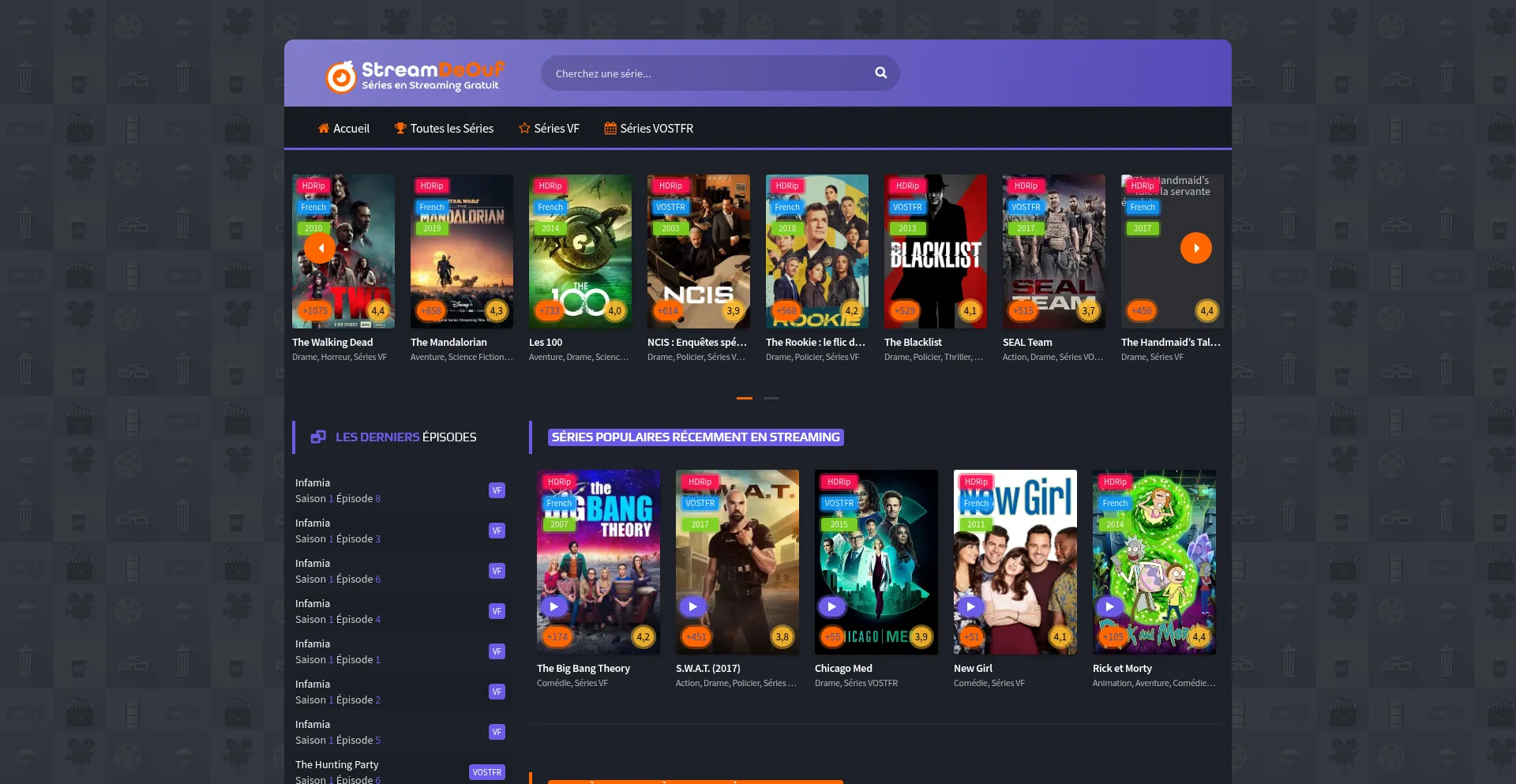The image size is (1516, 784).
Task: Click the next carousel arrow
Action: coord(1196,248)
